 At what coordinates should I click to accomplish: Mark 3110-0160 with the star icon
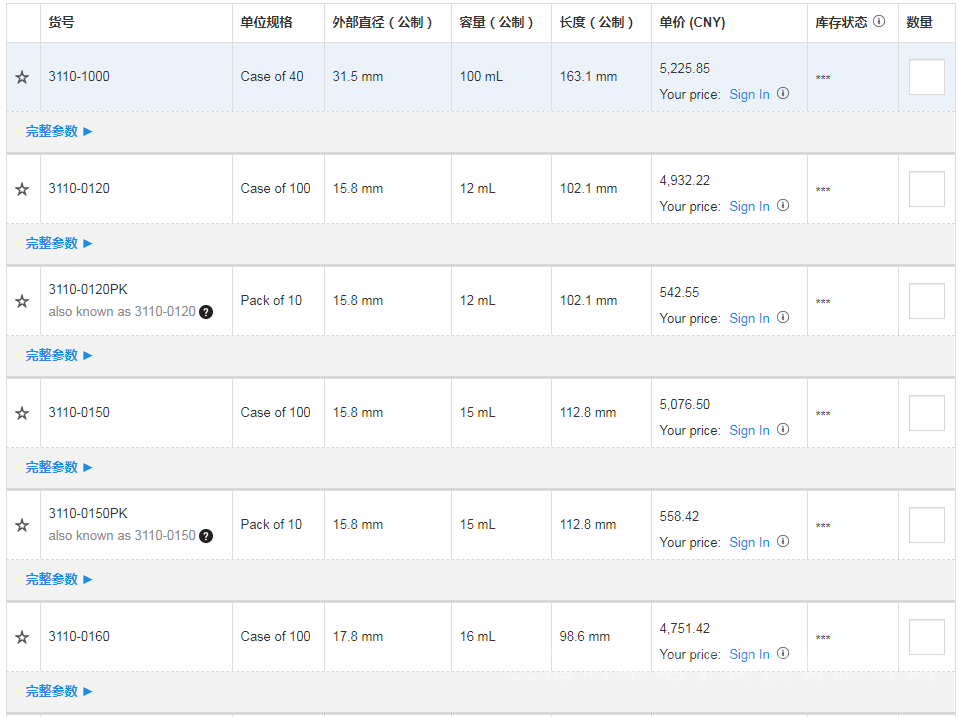[22, 637]
